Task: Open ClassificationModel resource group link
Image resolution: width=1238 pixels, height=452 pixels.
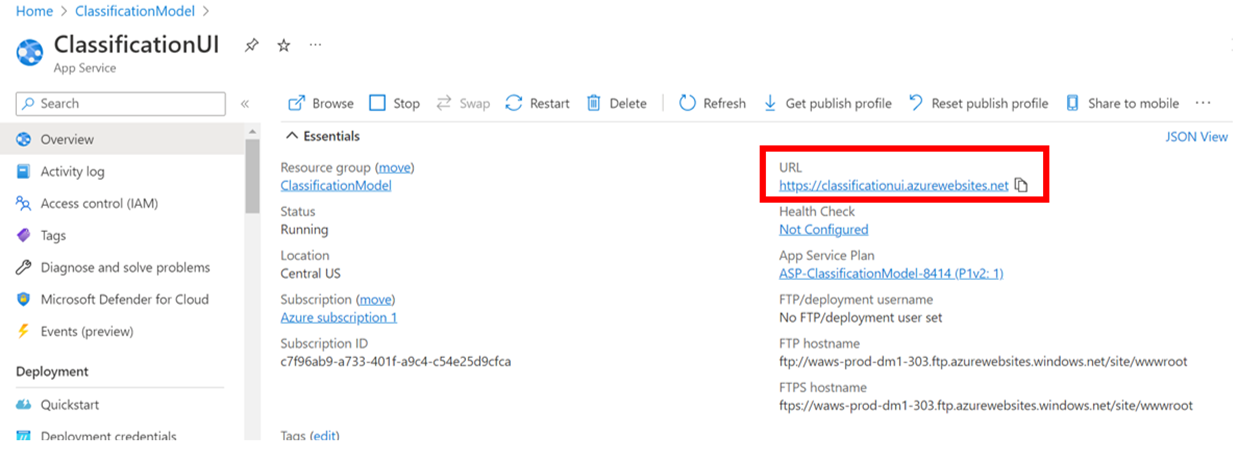Action: pos(336,185)
